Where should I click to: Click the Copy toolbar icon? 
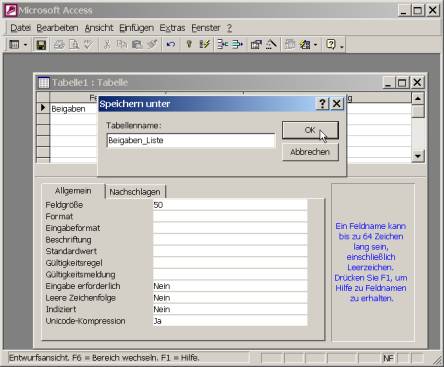(x=122, y=44)
